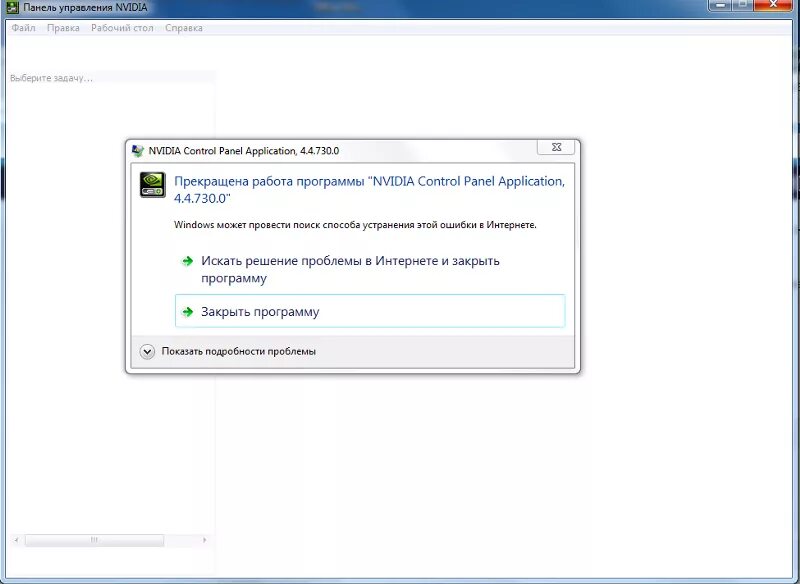Expand Показать подробности проблемы chevron
This screenshot has width=800, height=584.
pos(147,351)
